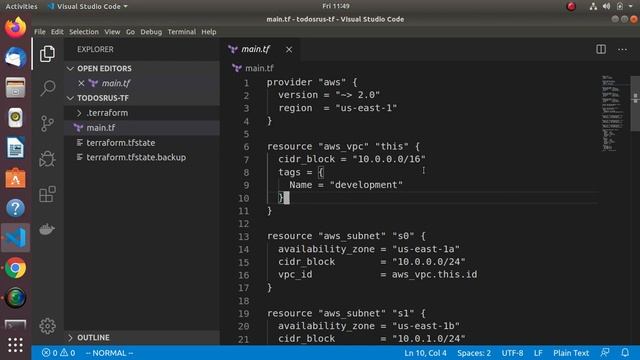Screen dimensions: 640x360
Task: Click the "us-east-1" region value
Action: tap(366, 108)
